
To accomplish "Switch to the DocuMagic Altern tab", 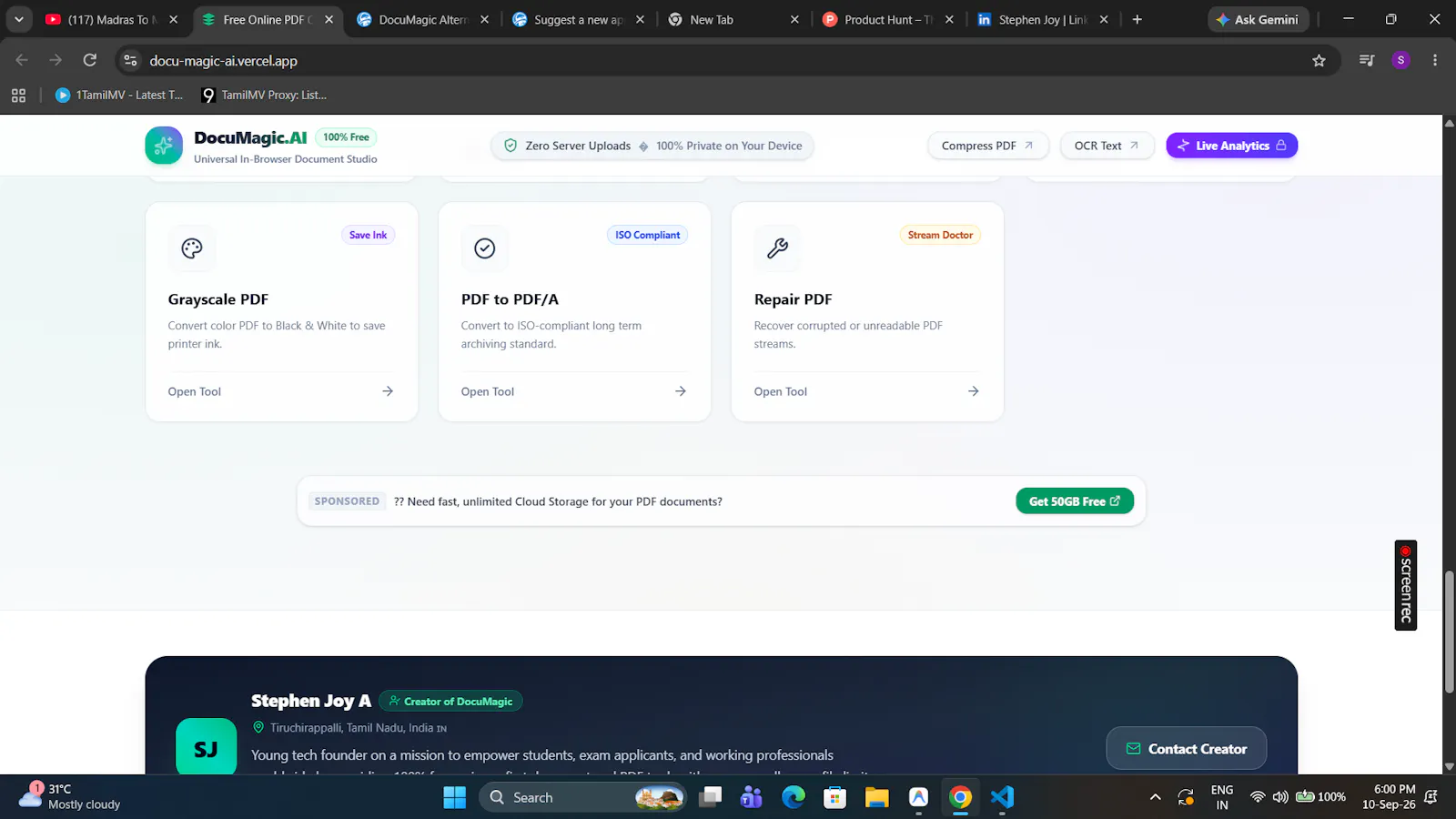I will point(422,19).
